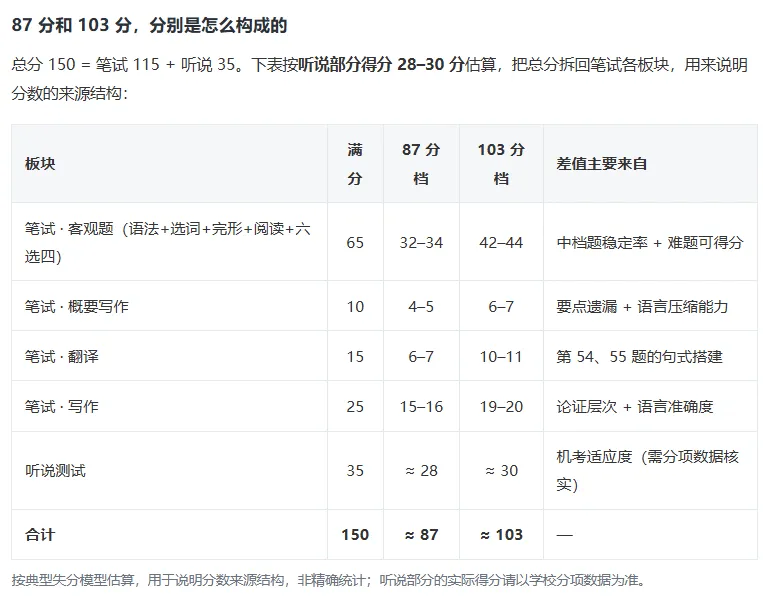The width and height of the screenshot is (763, 596).
Task: Click the cell '4–5'
Action: (x=421, y=307)
